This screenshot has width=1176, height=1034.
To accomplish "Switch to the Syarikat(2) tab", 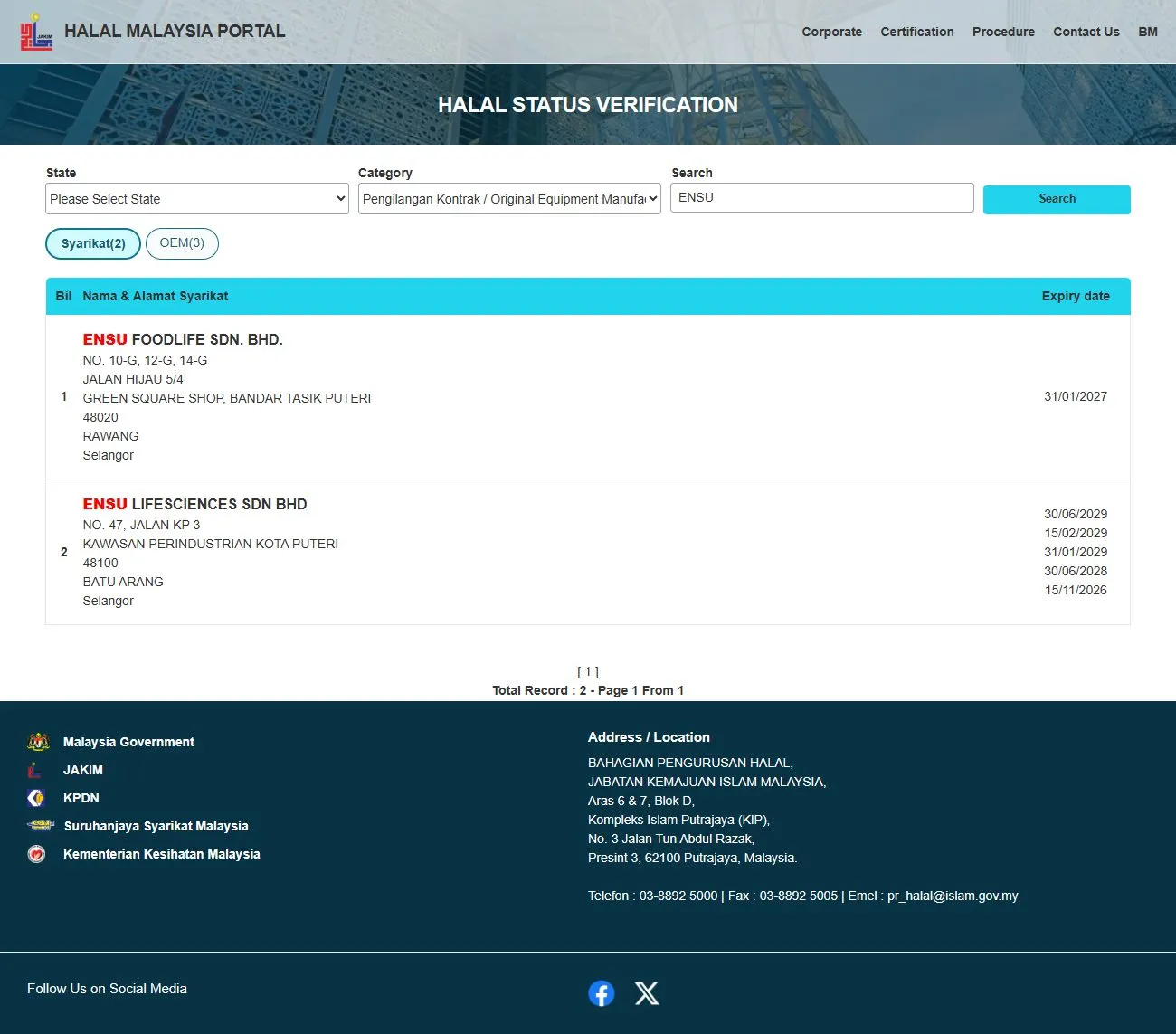I will 93,243.
